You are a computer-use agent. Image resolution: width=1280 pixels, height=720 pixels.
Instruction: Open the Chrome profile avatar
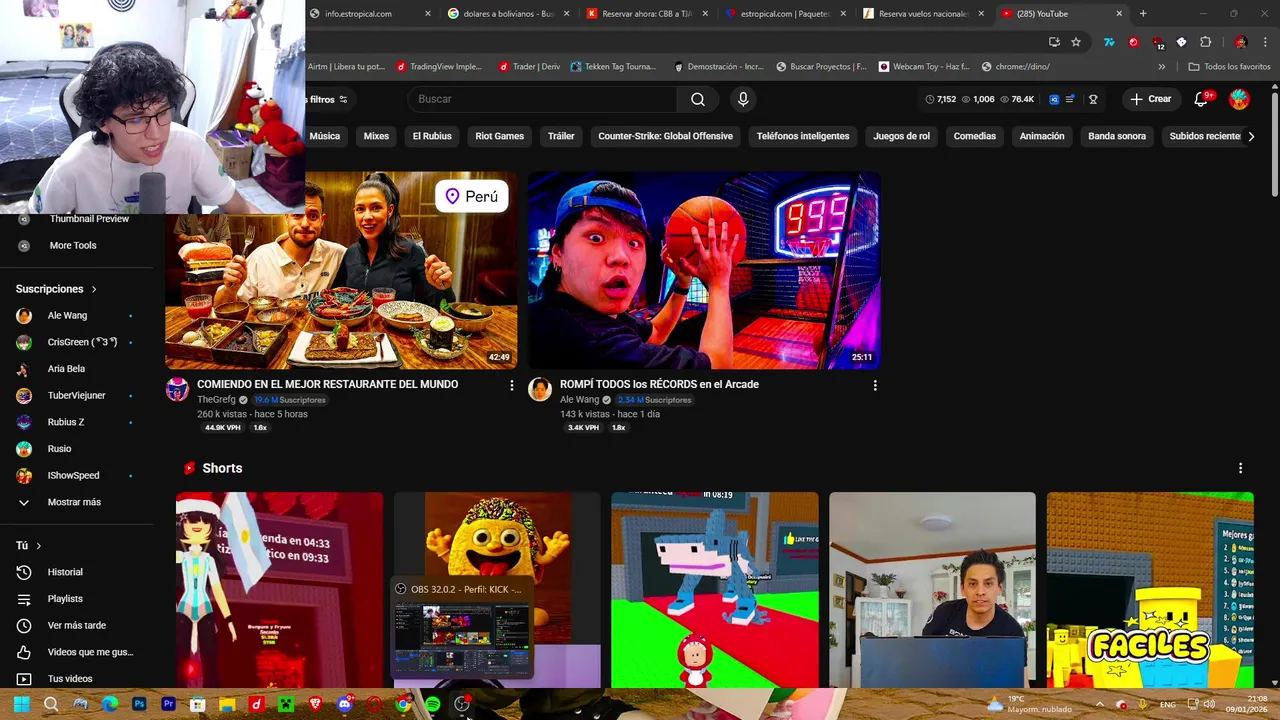click(x=1241, y=42)
